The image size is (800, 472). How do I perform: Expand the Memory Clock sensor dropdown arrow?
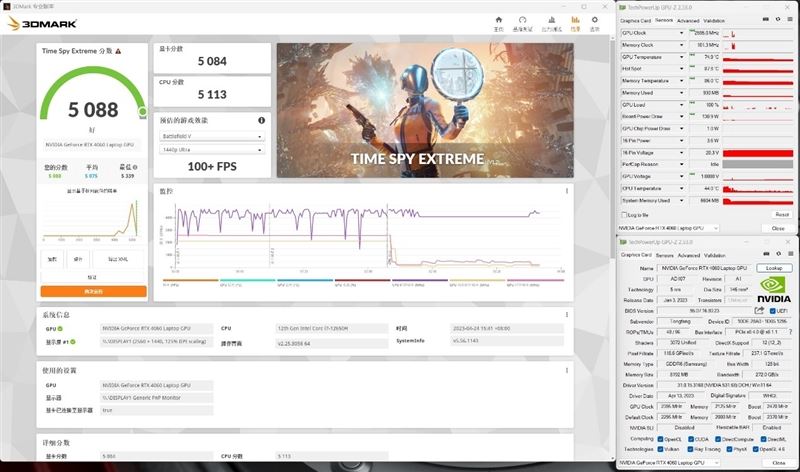click(x=681, y=45)
